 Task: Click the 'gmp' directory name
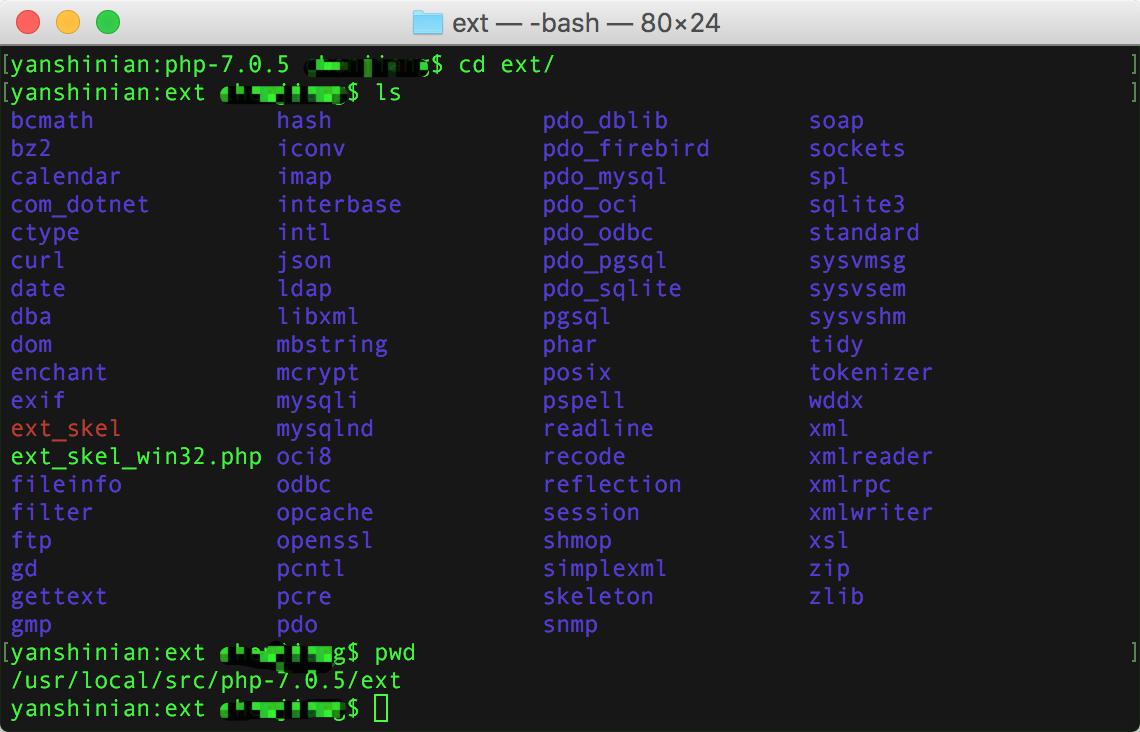[x=31, y=625]
